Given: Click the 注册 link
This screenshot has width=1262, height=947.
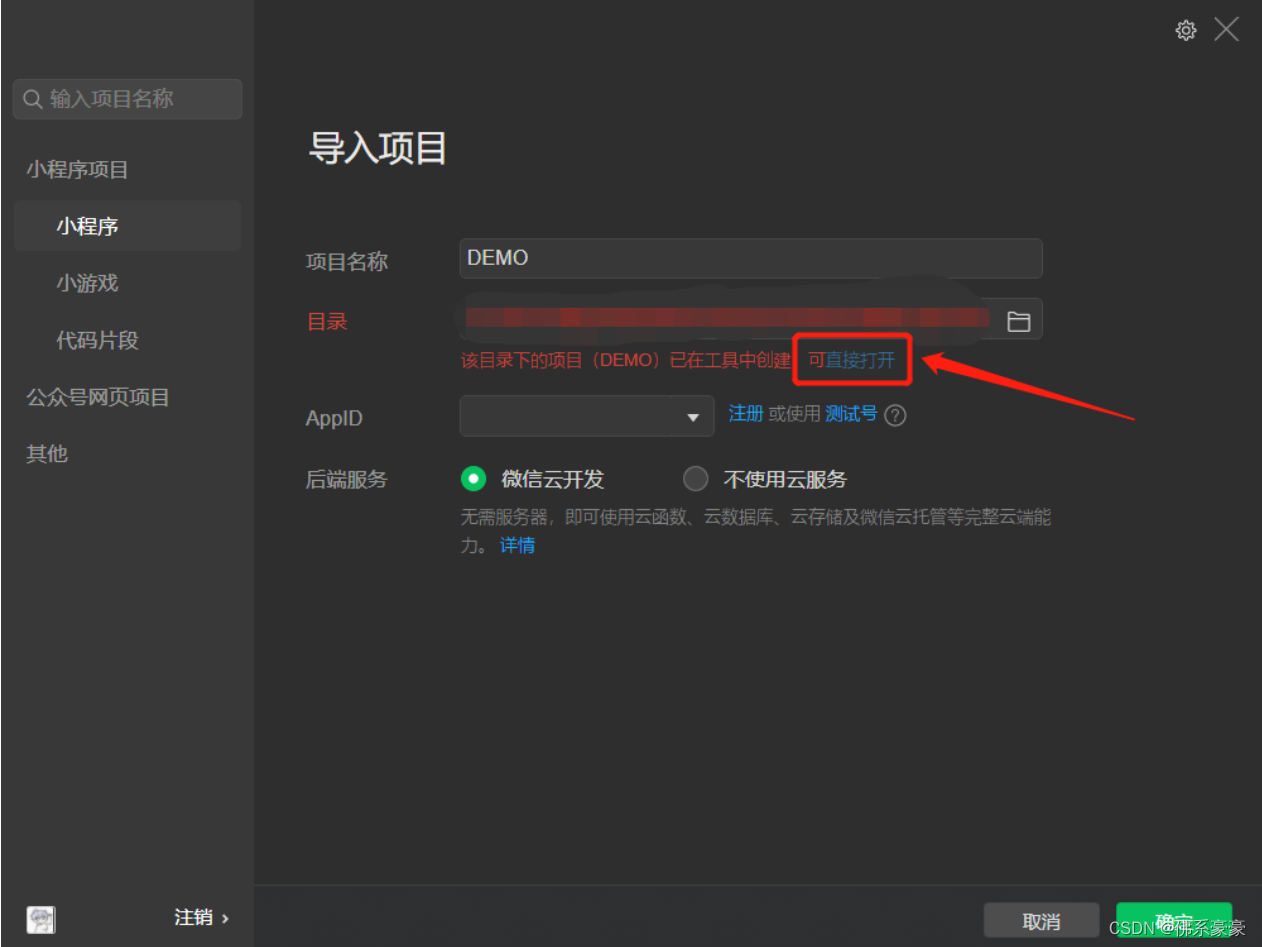Looking at the screenshot, I should point(746,413).
